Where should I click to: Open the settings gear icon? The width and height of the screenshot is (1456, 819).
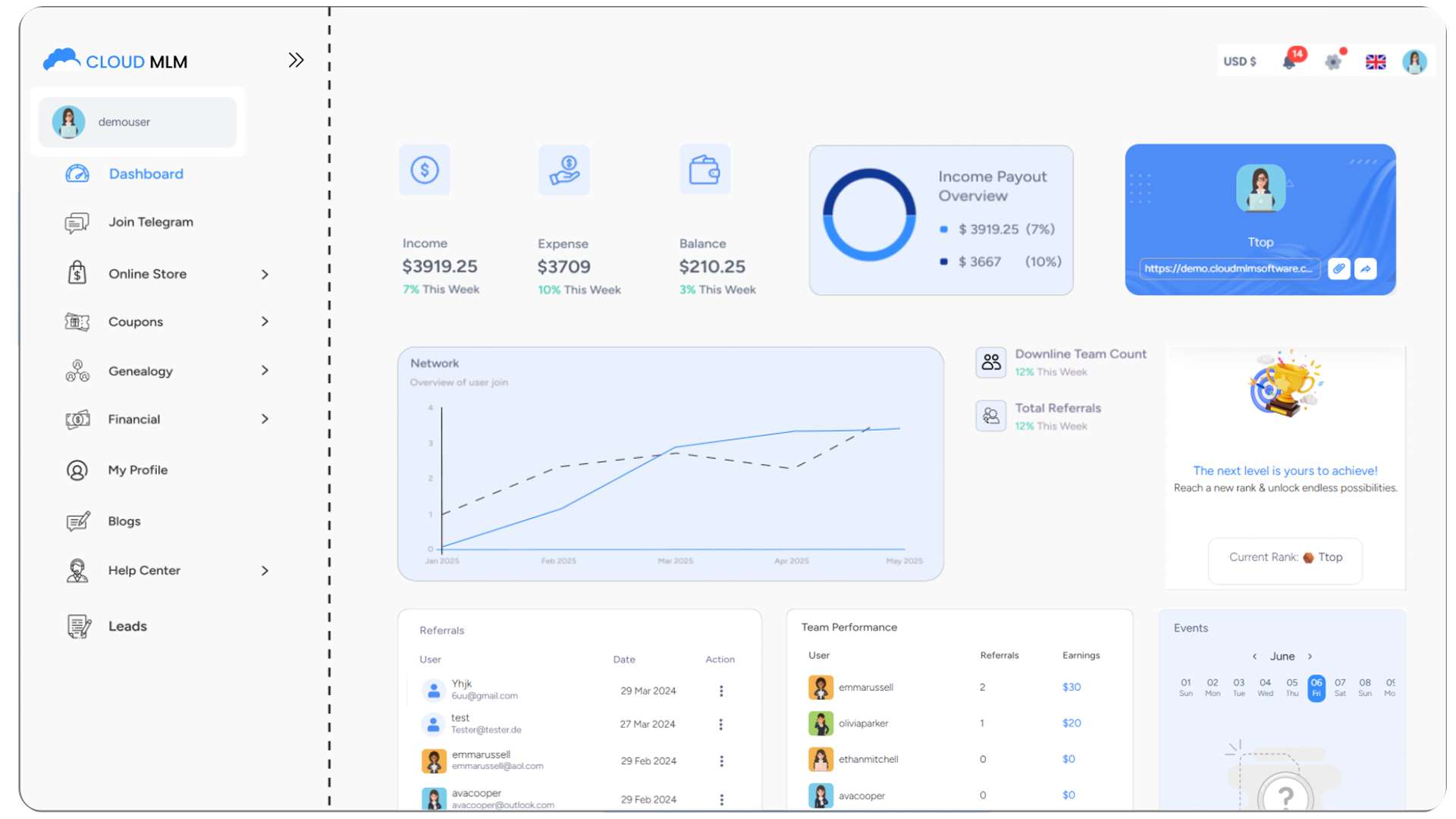[1332, 61]
